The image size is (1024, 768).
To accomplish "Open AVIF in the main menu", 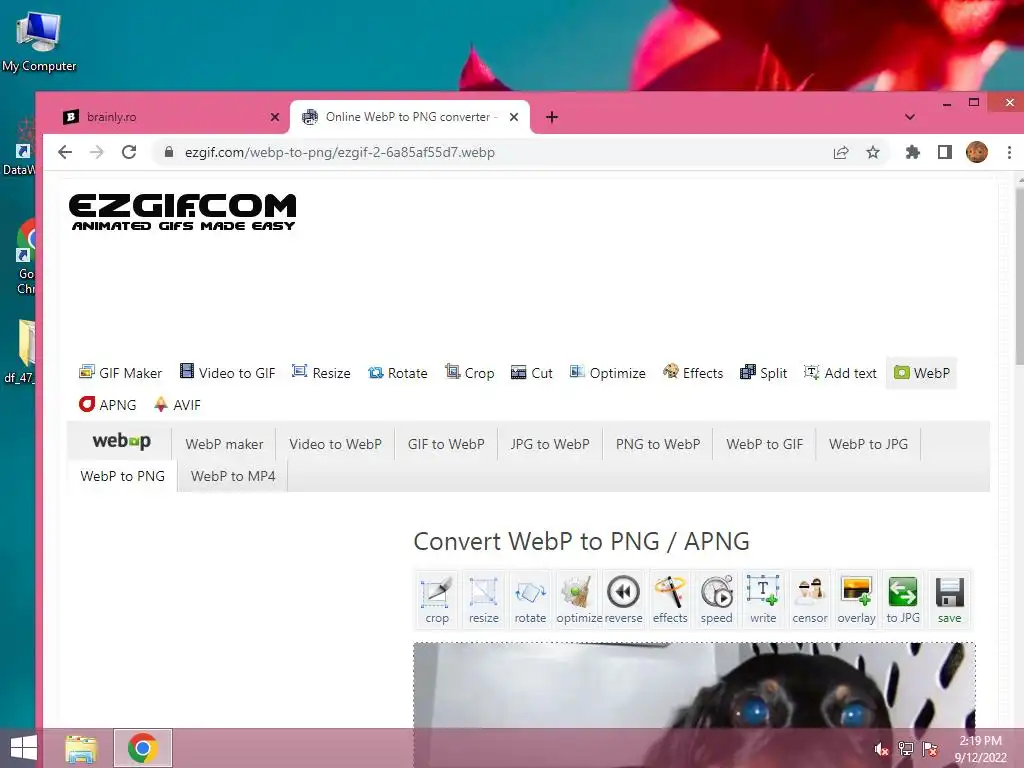I will coord(177,405).
